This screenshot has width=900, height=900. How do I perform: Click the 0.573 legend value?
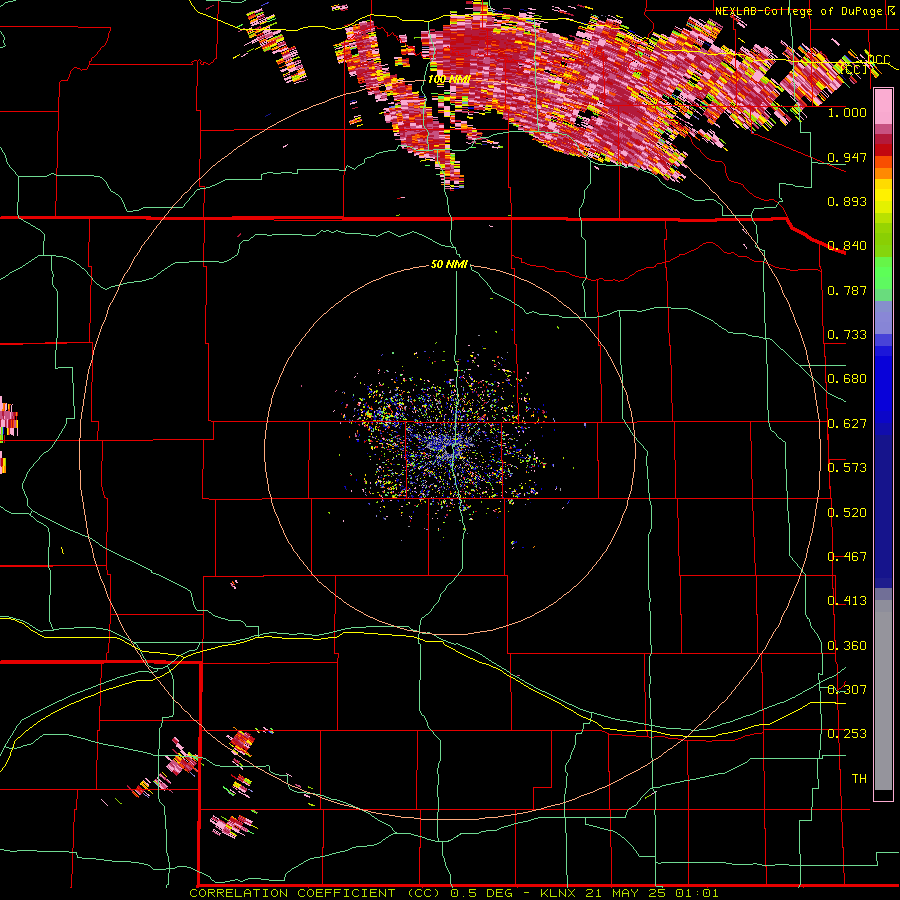[x=847, y=468]
